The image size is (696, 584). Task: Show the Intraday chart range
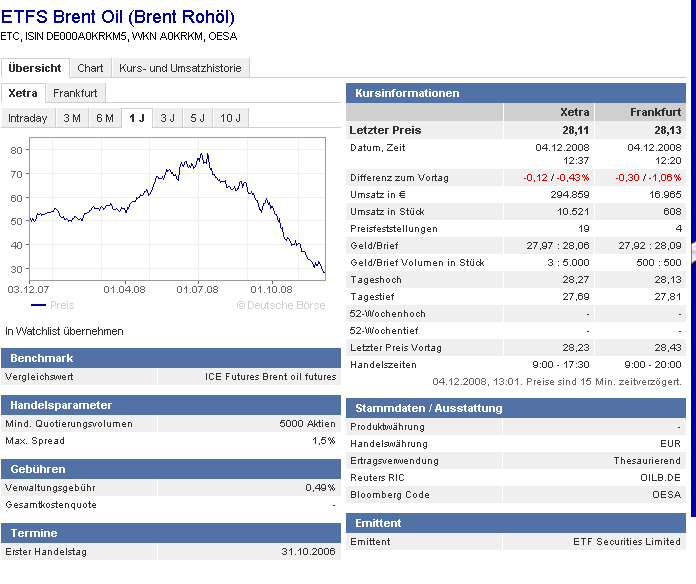(x=28, y=118)
